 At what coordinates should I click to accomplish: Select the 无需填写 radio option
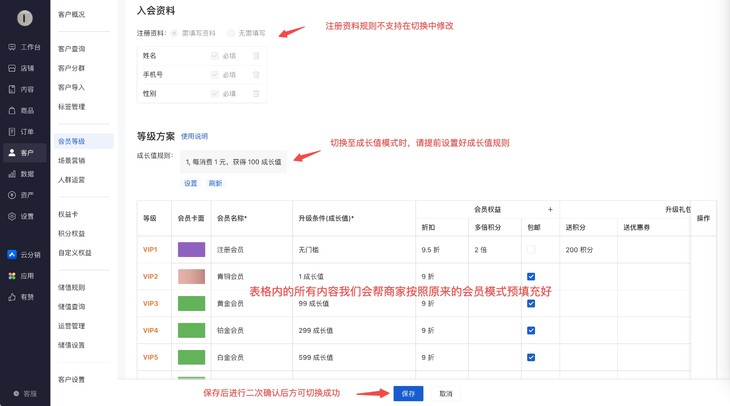(231, 33)
